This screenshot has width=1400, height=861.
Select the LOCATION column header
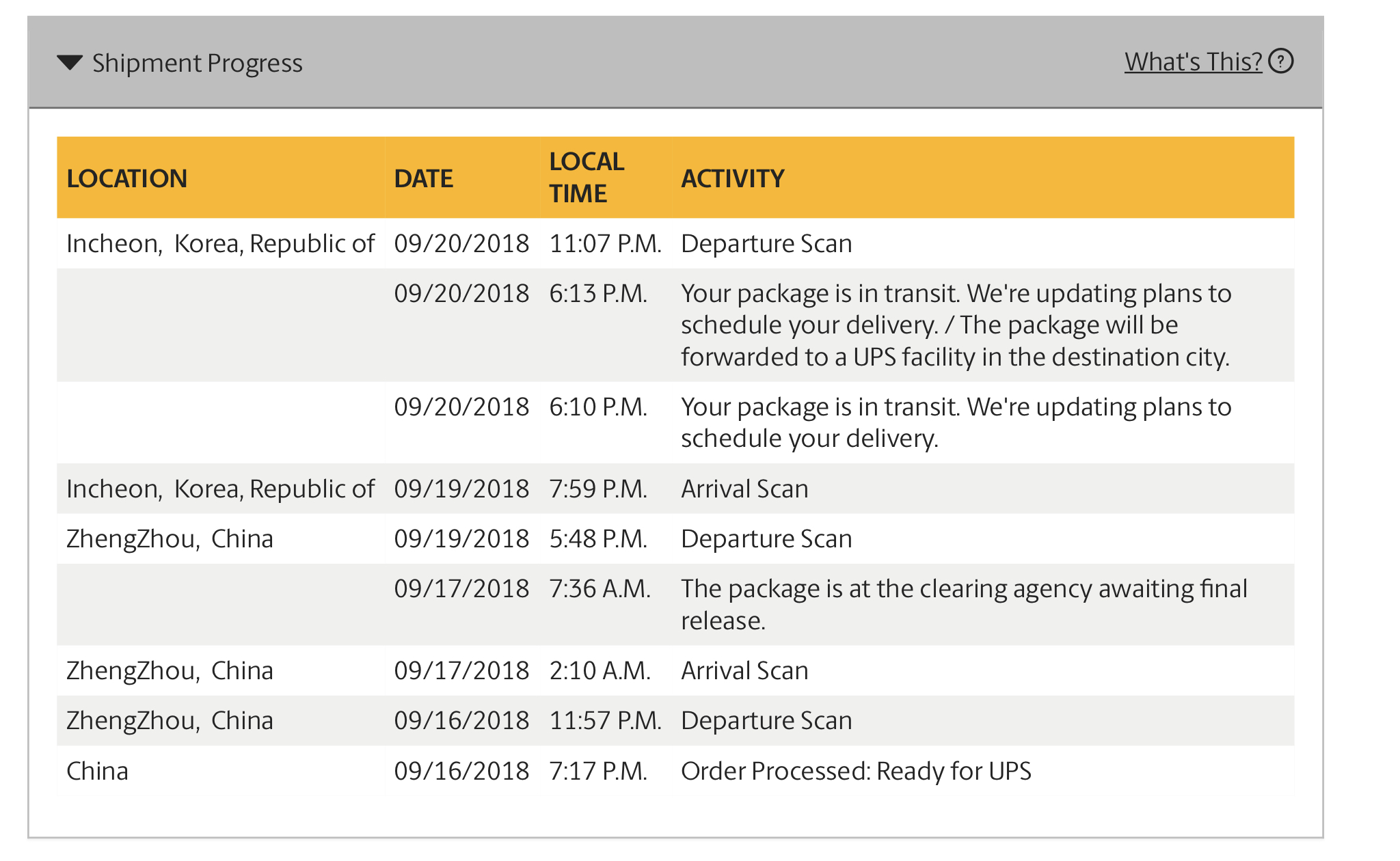[126, 178]
